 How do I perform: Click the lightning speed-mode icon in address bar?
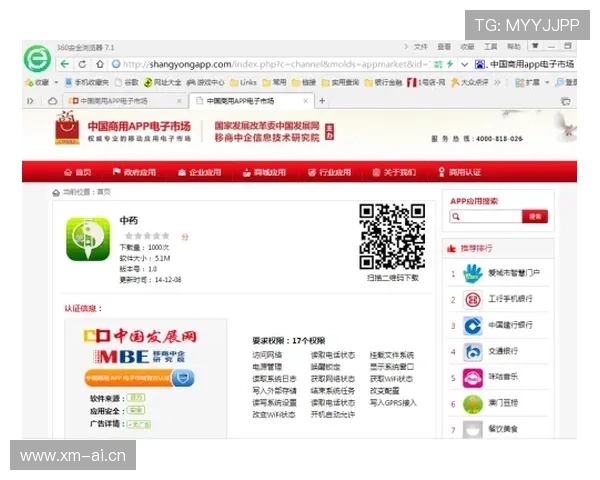(x=450, y=64)
